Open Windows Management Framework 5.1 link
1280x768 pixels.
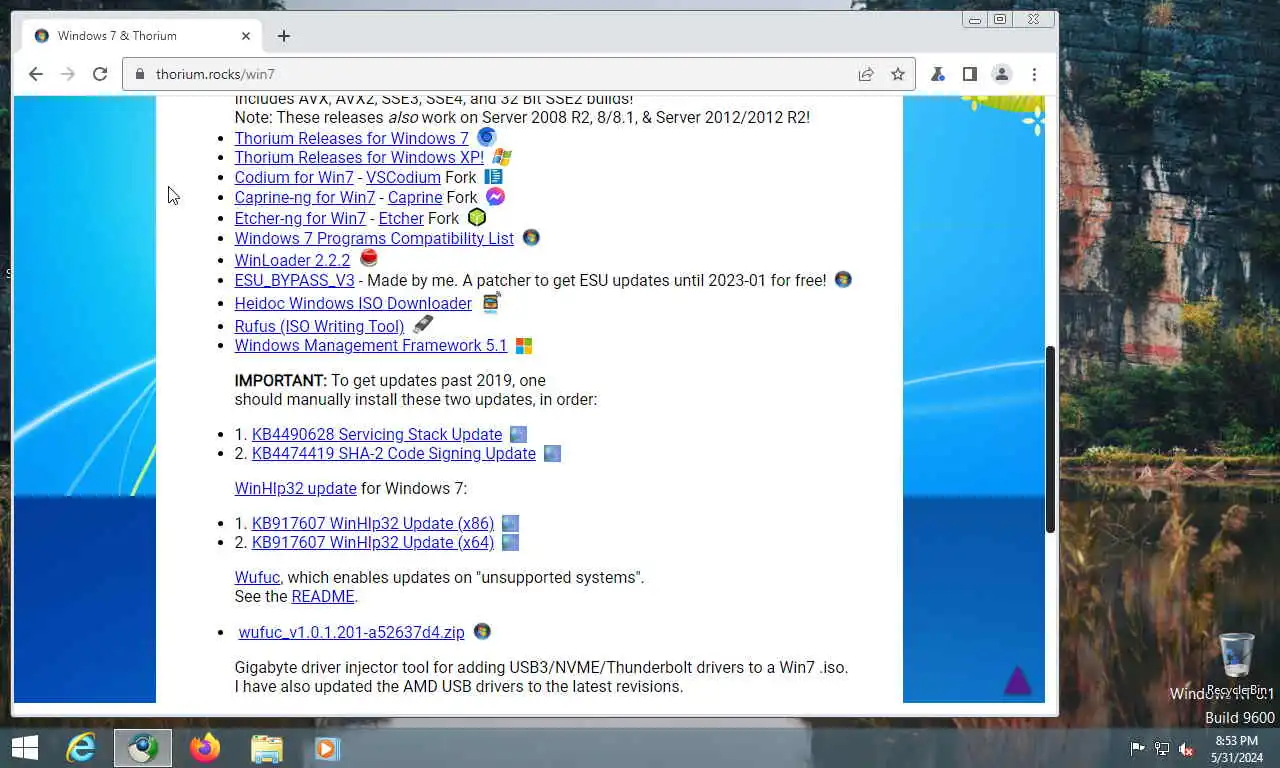(x=371, y=345)
